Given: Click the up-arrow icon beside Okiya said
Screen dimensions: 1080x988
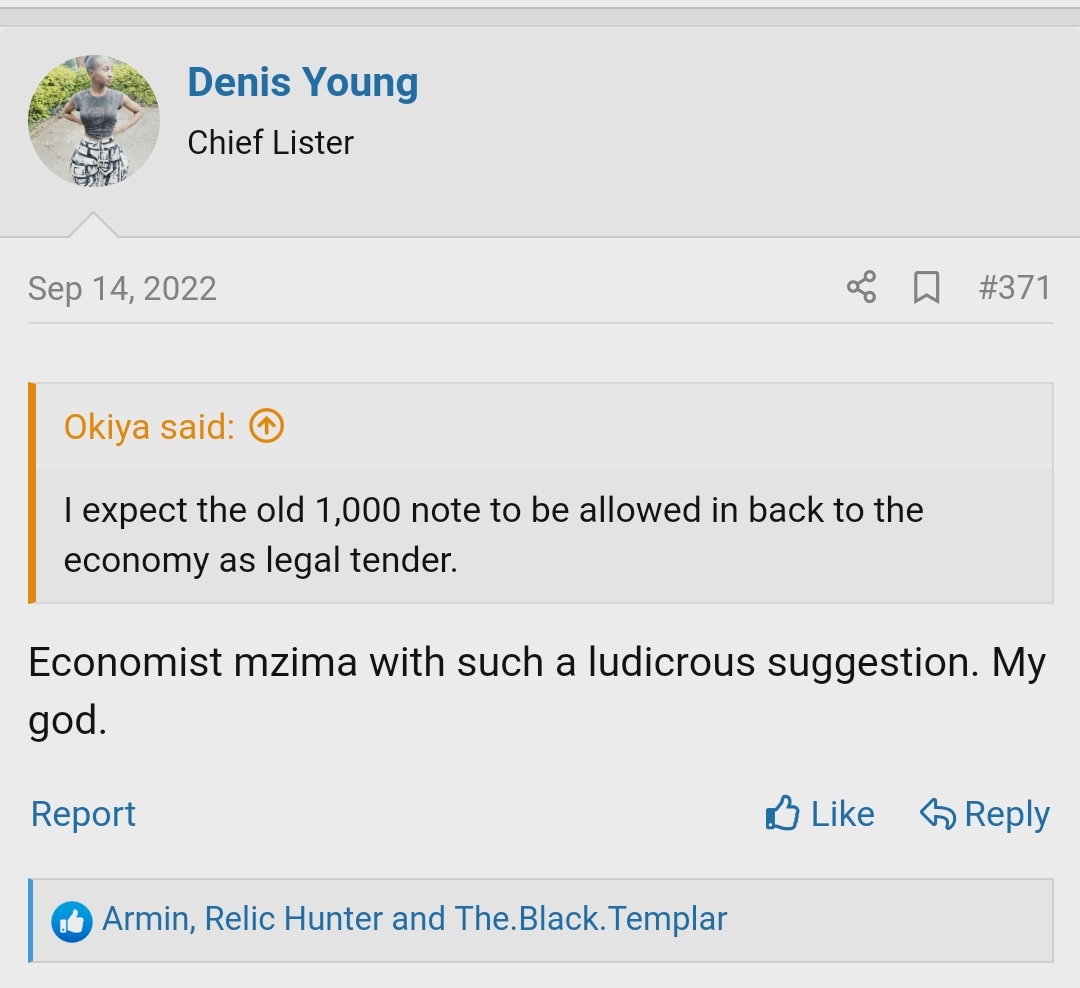Looking at the screenshot, I should tap(266, 426).
